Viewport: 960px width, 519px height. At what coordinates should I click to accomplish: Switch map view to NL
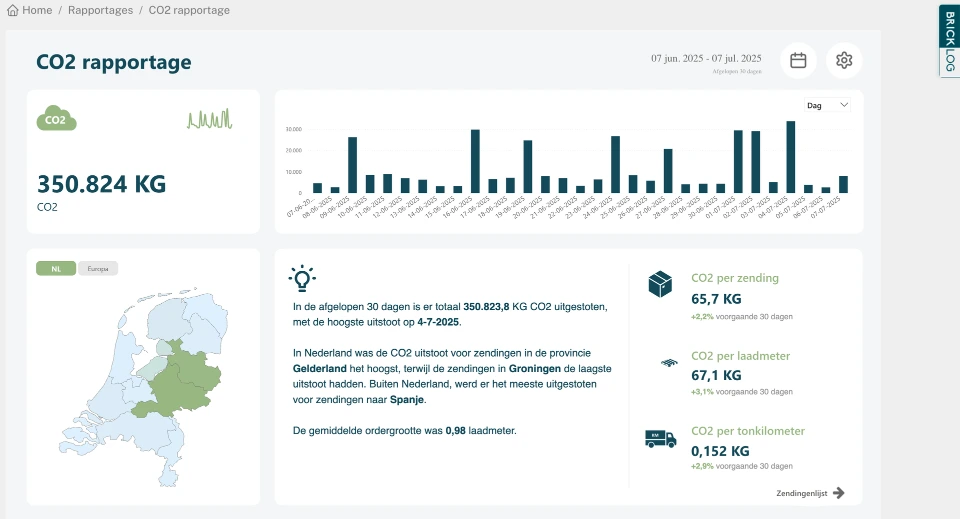pyautogui.click(x=56, y=268)
